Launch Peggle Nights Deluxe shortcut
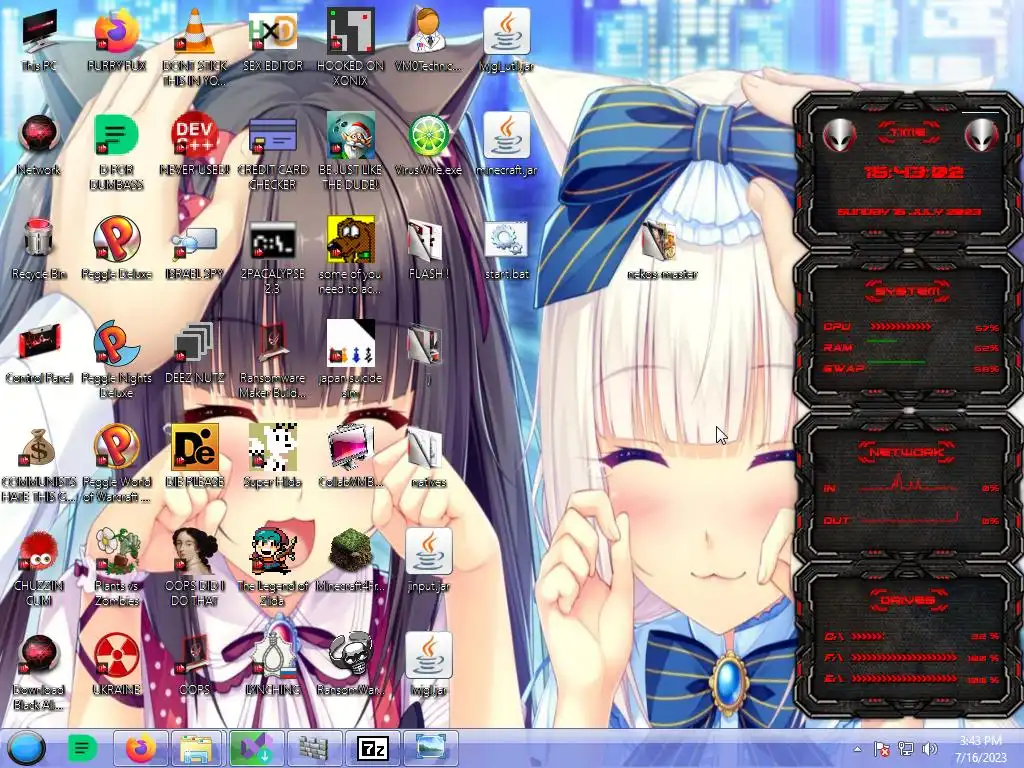 pyautogui.click(x=116, y=359)
